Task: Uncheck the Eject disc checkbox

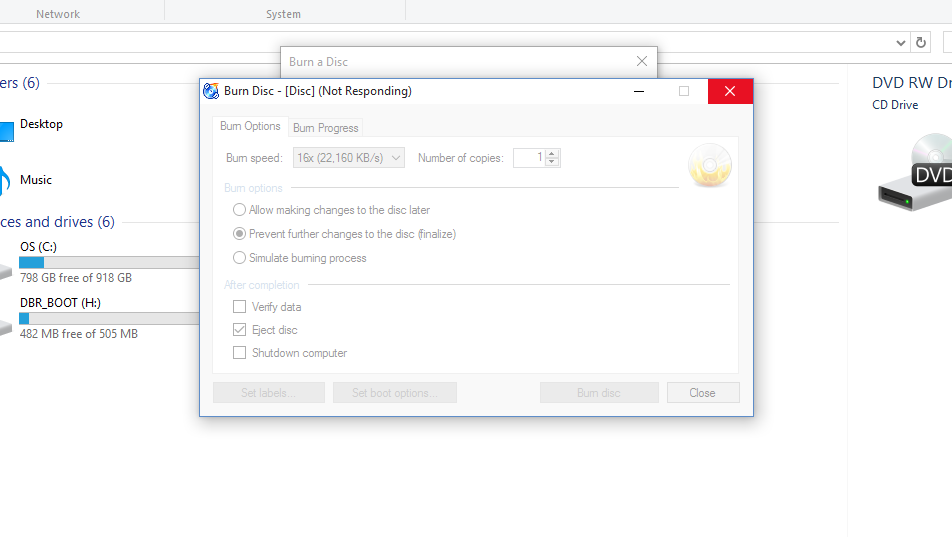Action: pos(239,330)
